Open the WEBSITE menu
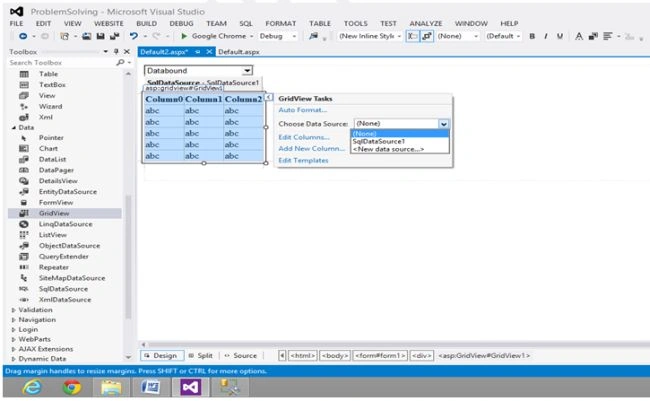Screen dimensions: 650x401 pyautogui.click(x=109, y=24)
